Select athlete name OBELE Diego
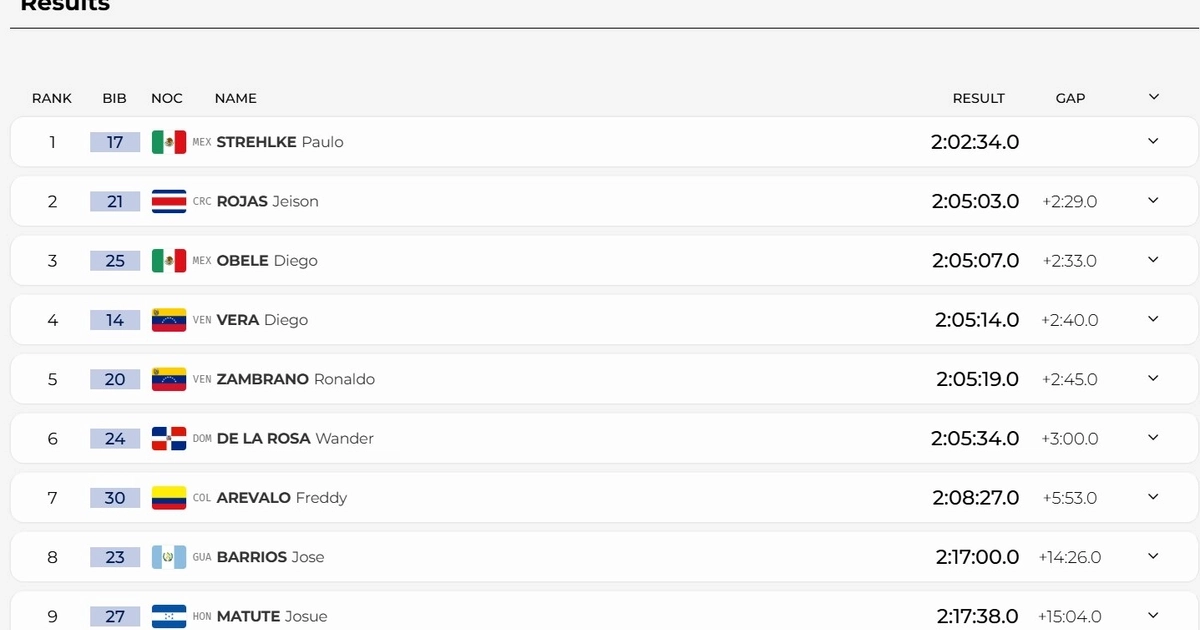This screenshot has width=1200, height=630. point(267,260)
